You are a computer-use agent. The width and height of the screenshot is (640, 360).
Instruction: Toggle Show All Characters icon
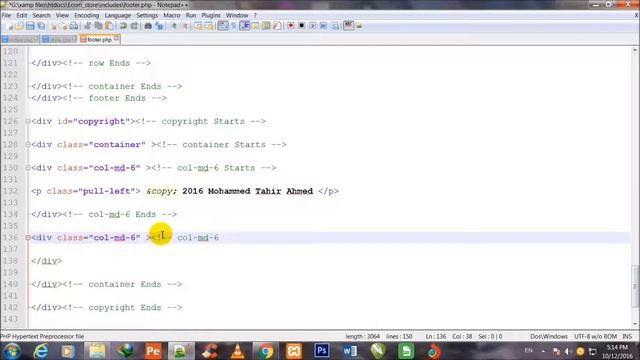point(234,26)
